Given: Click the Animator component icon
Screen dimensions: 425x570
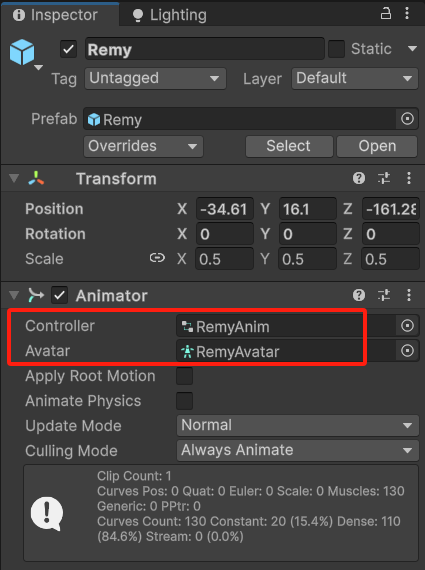Looking at the screenshot, I should point(36,295).
